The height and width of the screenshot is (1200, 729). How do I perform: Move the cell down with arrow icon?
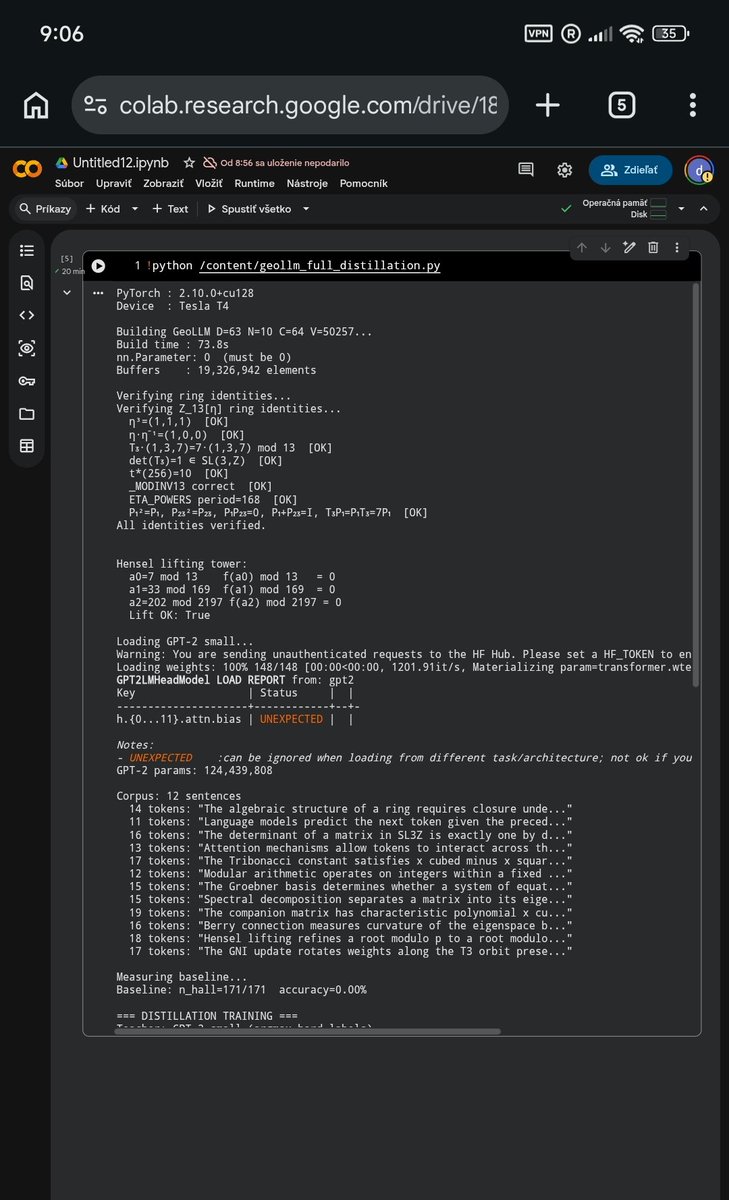pos(605,247)
